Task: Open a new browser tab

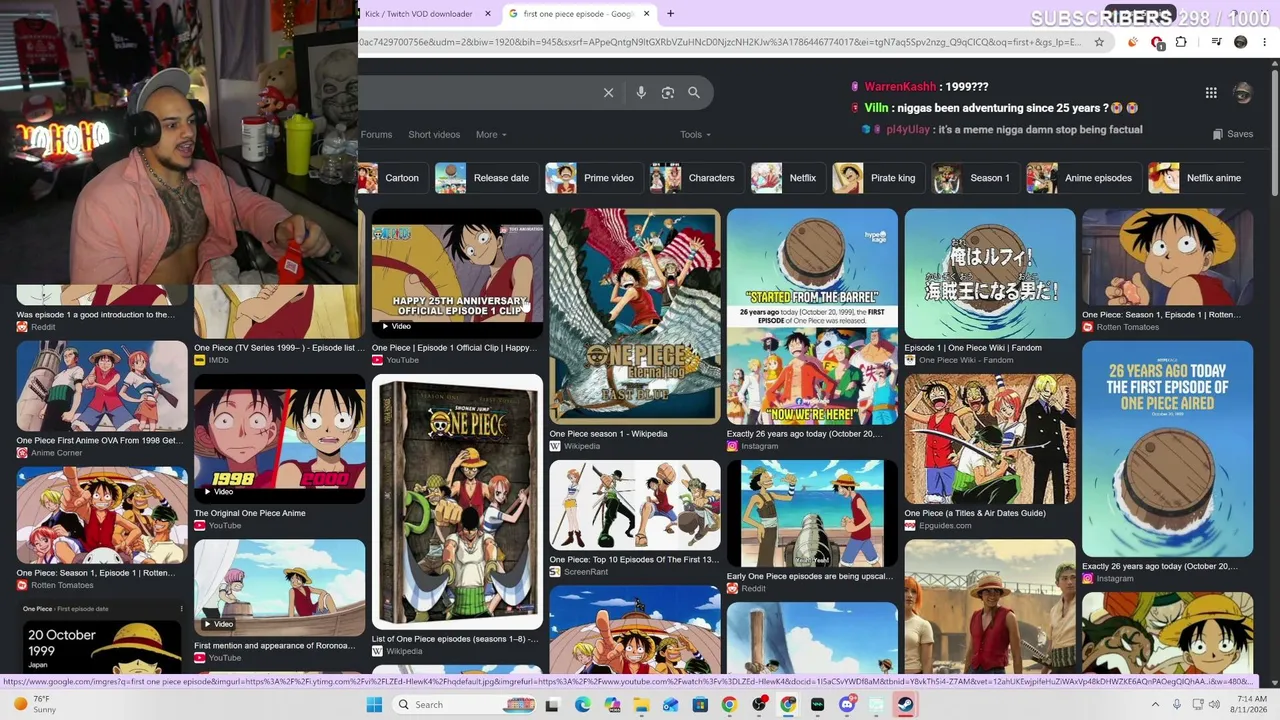Action: tap(670, 14)
